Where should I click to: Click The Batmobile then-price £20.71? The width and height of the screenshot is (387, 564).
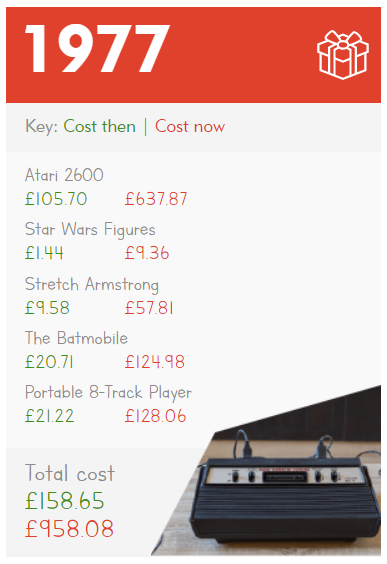(49, 362)
